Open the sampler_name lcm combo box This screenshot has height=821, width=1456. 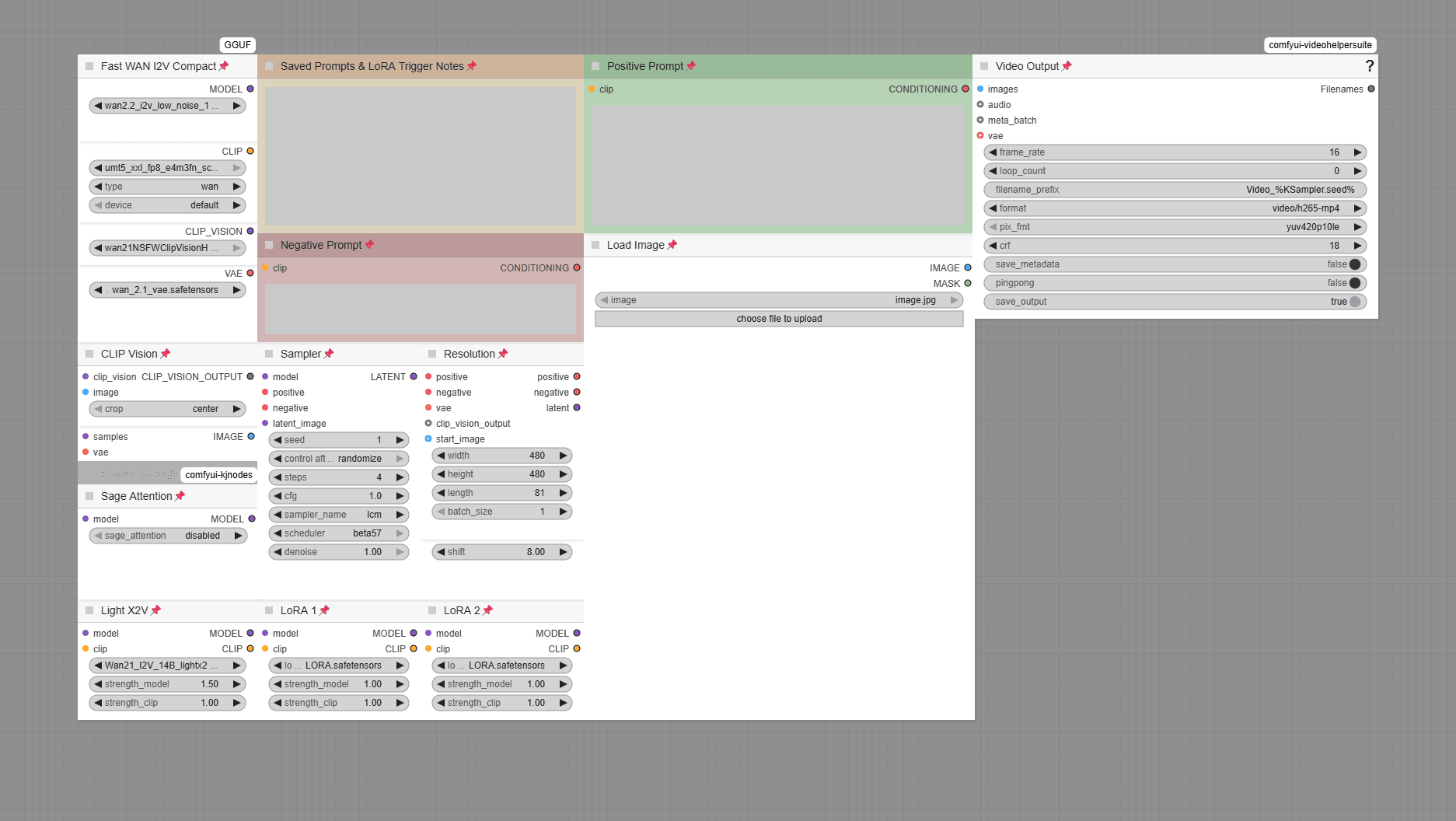[339, 515]
